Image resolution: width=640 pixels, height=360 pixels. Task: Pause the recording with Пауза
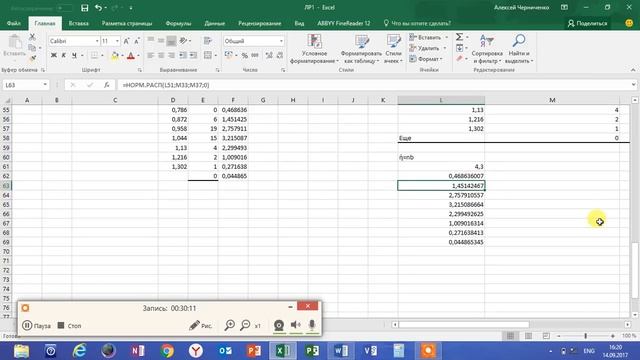(x=37, y=325)
